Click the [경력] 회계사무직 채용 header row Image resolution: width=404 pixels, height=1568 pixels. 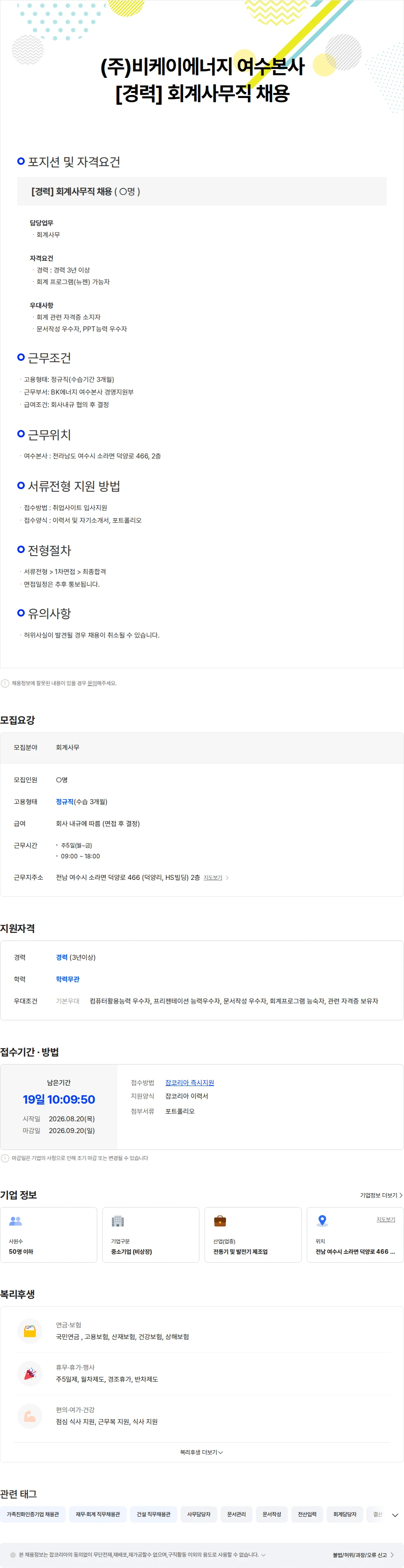tap(202, 191)
